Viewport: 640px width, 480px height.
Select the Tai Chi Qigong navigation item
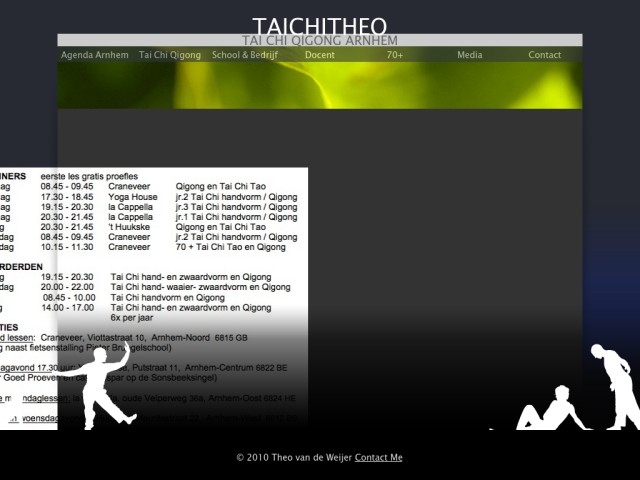(x=170, y=55)
